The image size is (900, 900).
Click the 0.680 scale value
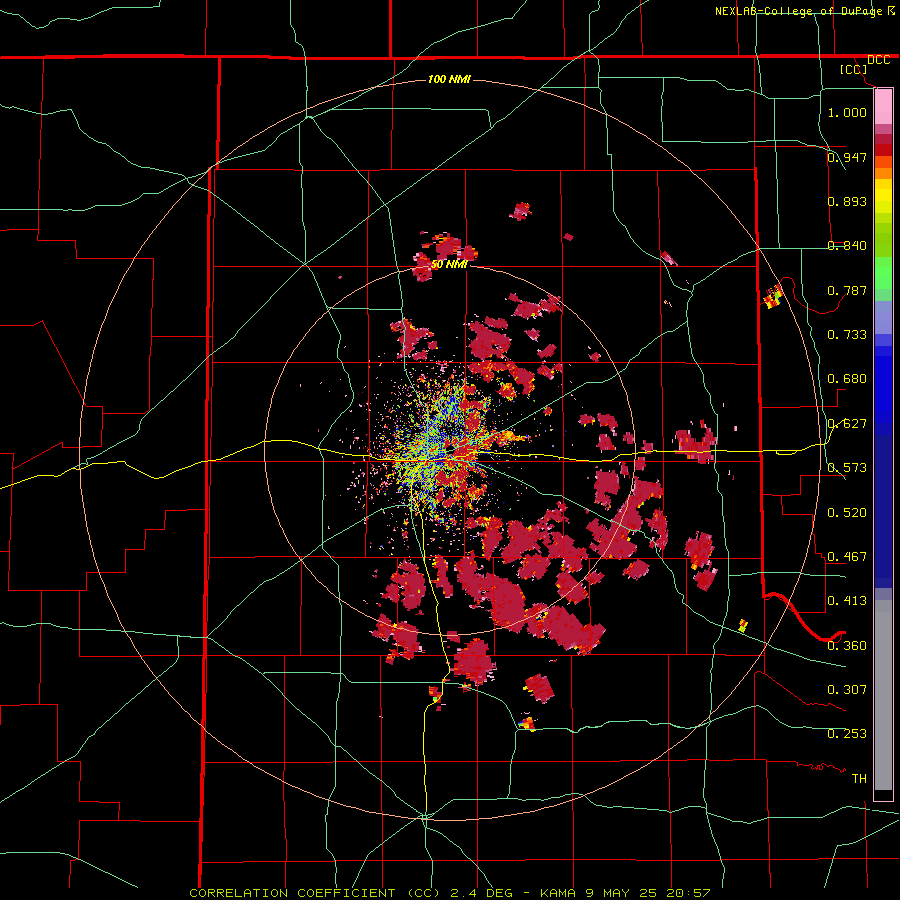click(847, 379)
